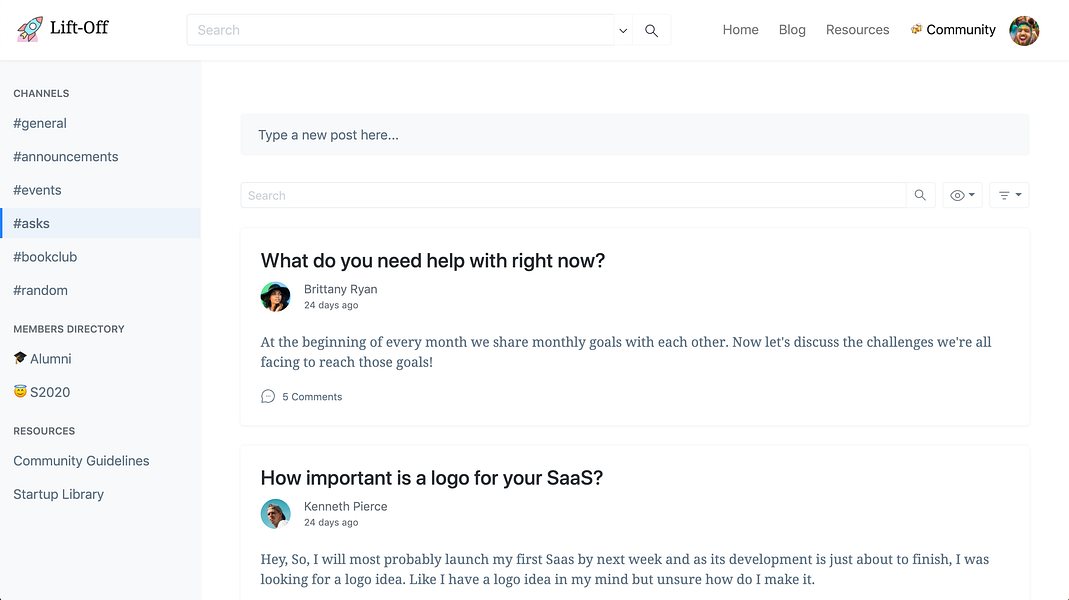Open the Alumni members directory
Viewport: 1069px width, 600px height.
pos(42,359)
